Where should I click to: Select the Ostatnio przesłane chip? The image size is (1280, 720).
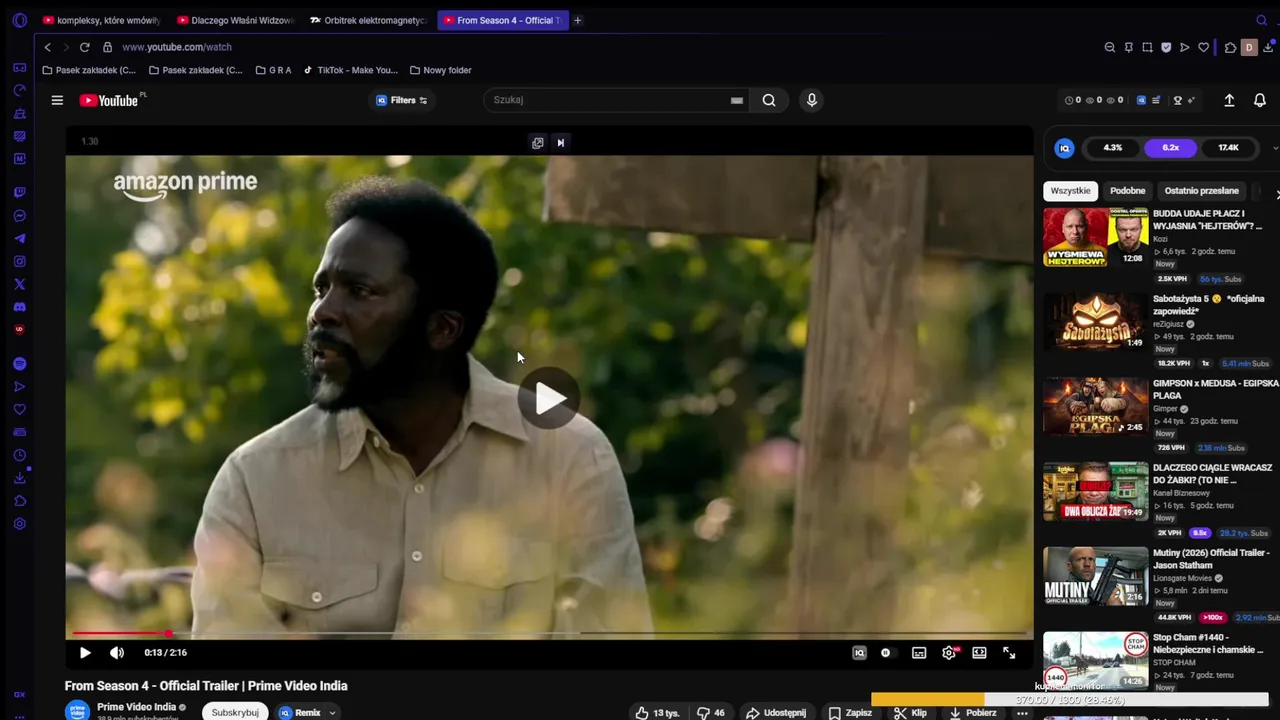pos(1201,191)
